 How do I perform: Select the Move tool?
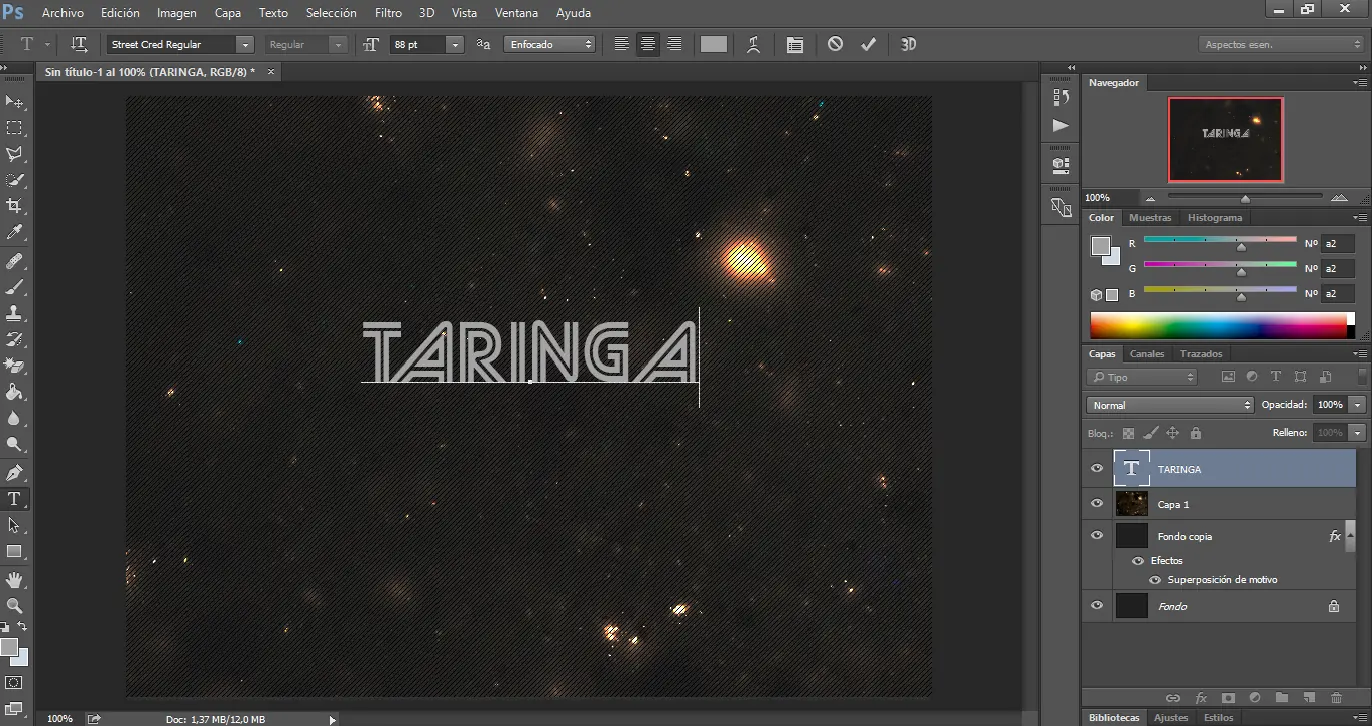tap(14, 102)
